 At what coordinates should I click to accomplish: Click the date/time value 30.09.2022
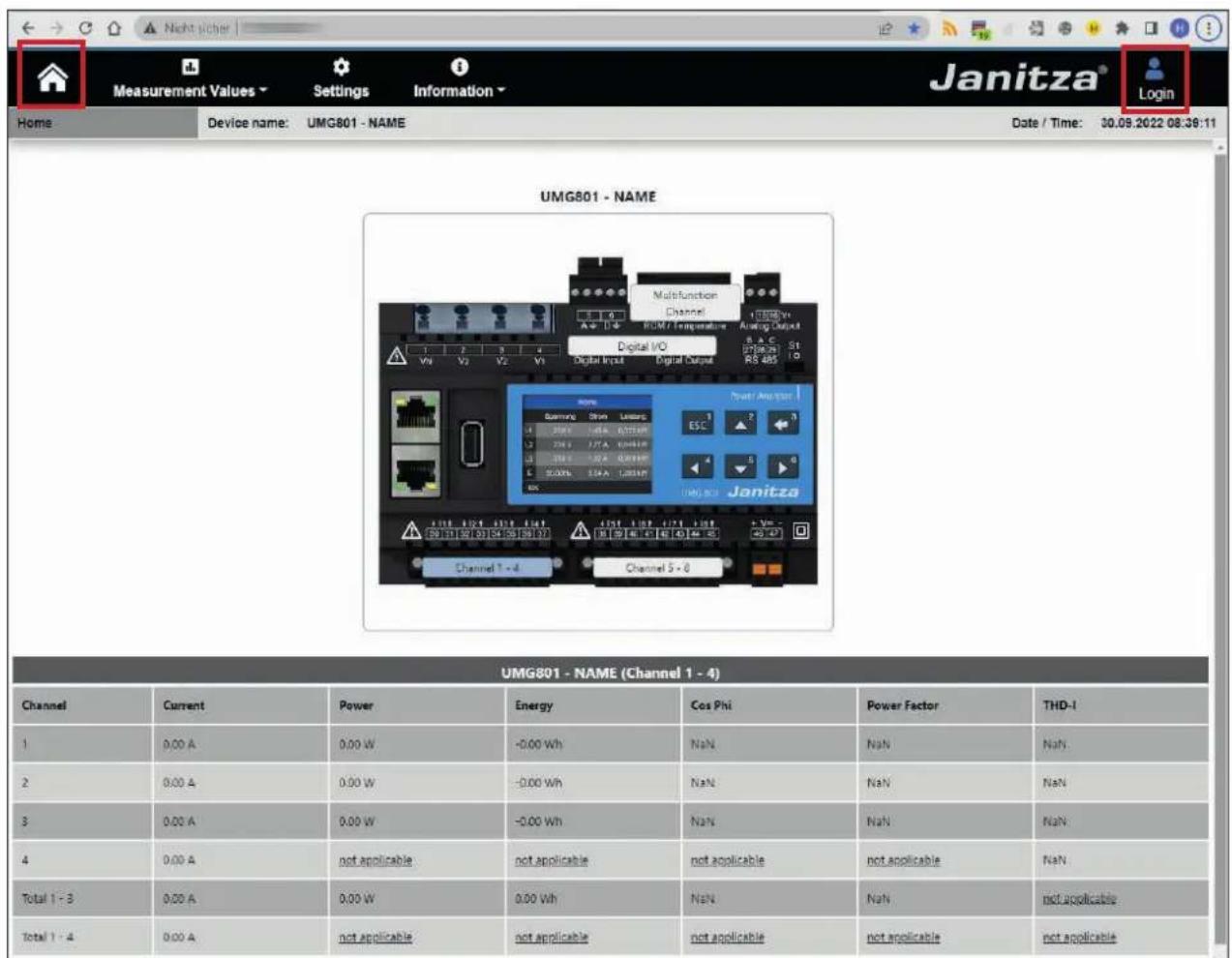[1158, 123]
